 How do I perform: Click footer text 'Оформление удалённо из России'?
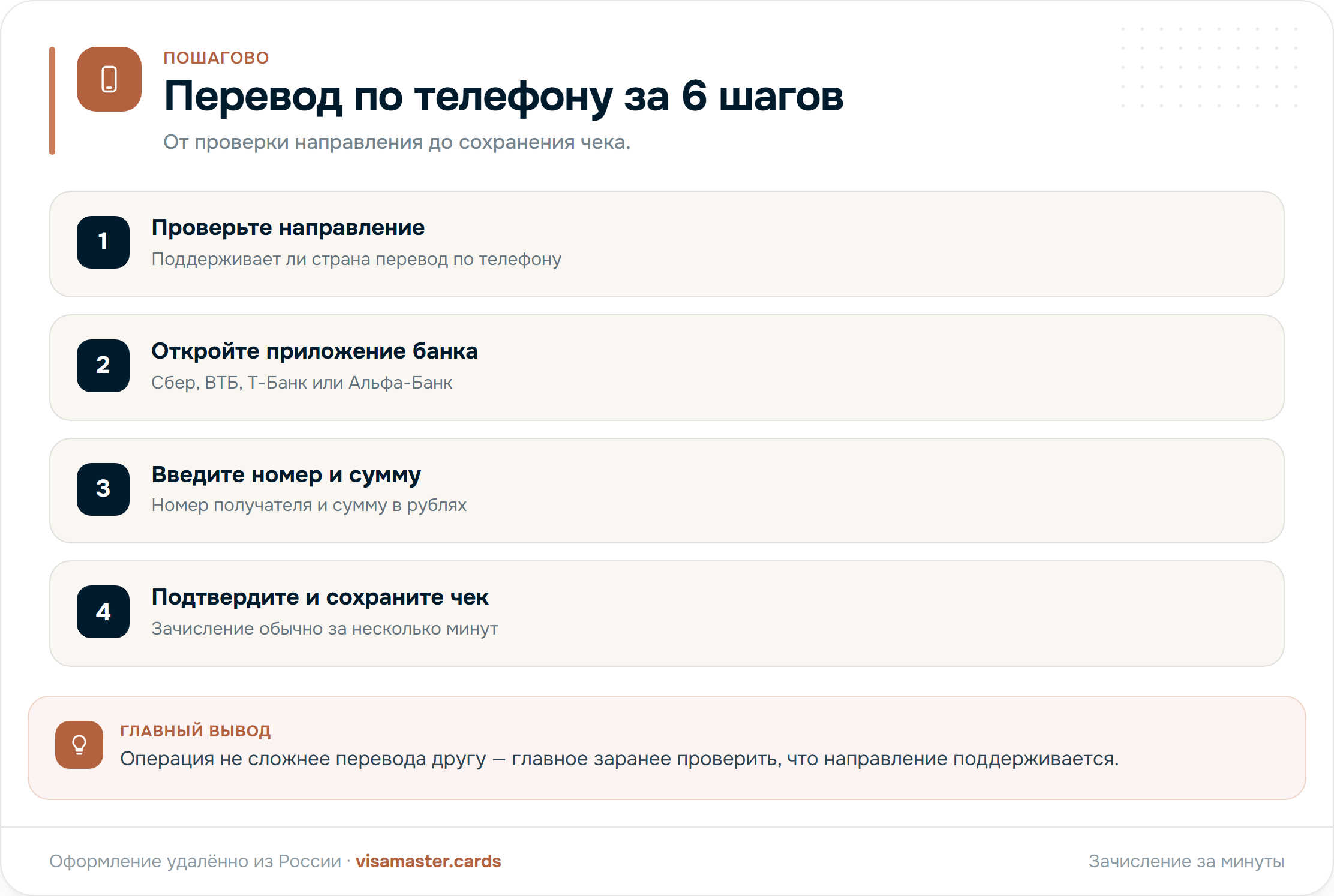pyautogui.click(x=195, y=861)
